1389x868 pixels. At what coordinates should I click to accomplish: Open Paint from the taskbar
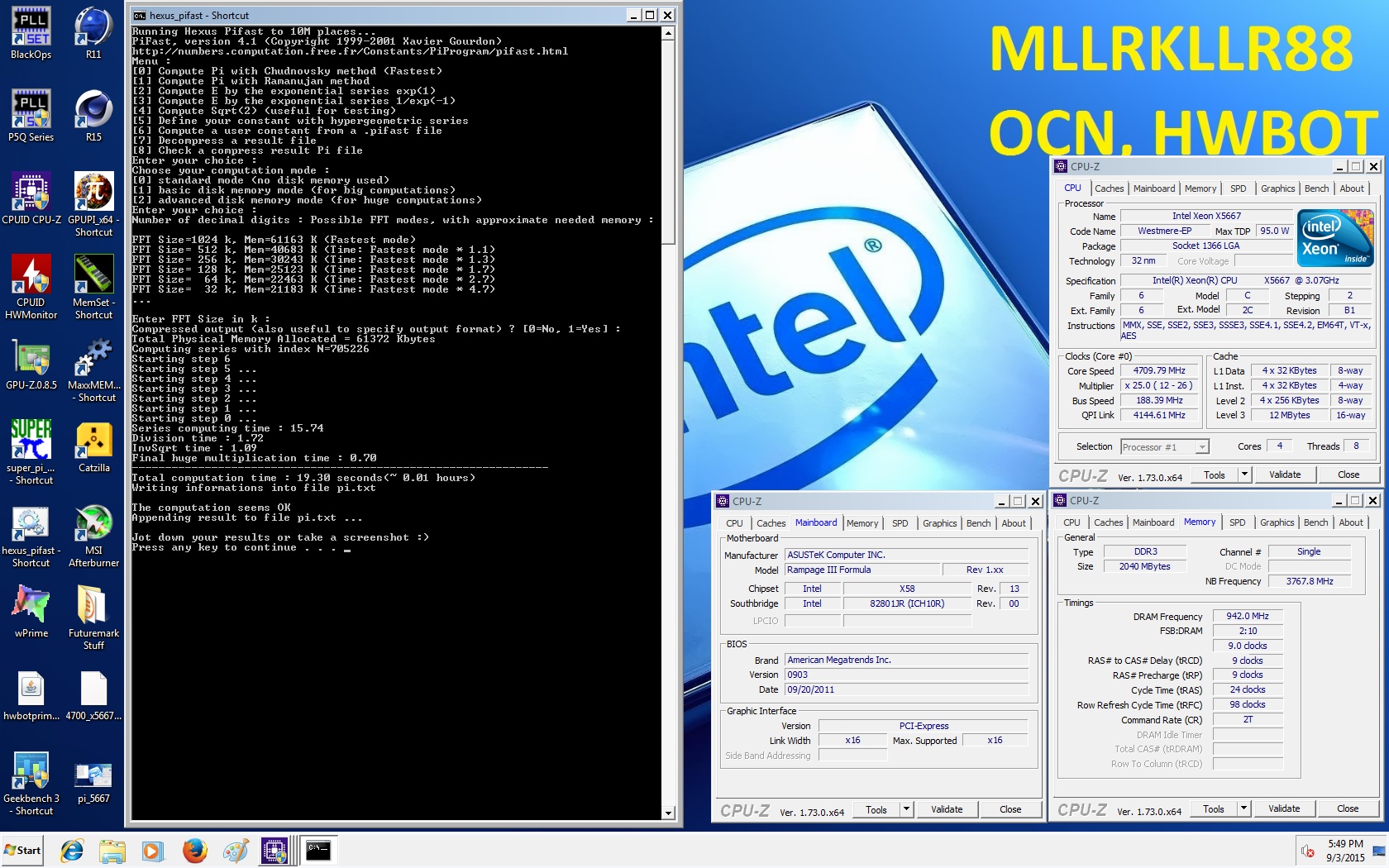tap(235, 850)
